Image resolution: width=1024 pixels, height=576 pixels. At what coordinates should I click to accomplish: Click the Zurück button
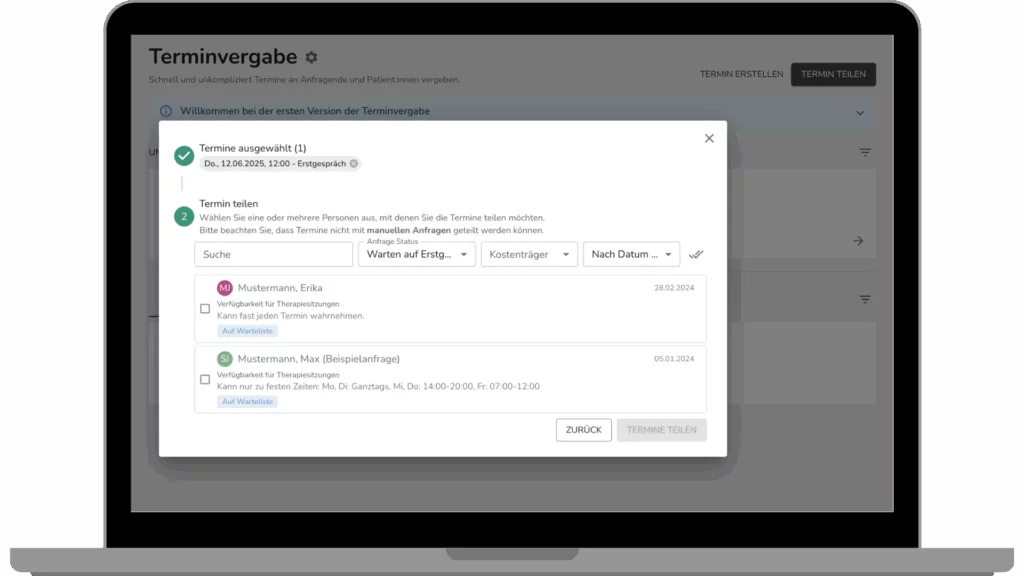583,430
